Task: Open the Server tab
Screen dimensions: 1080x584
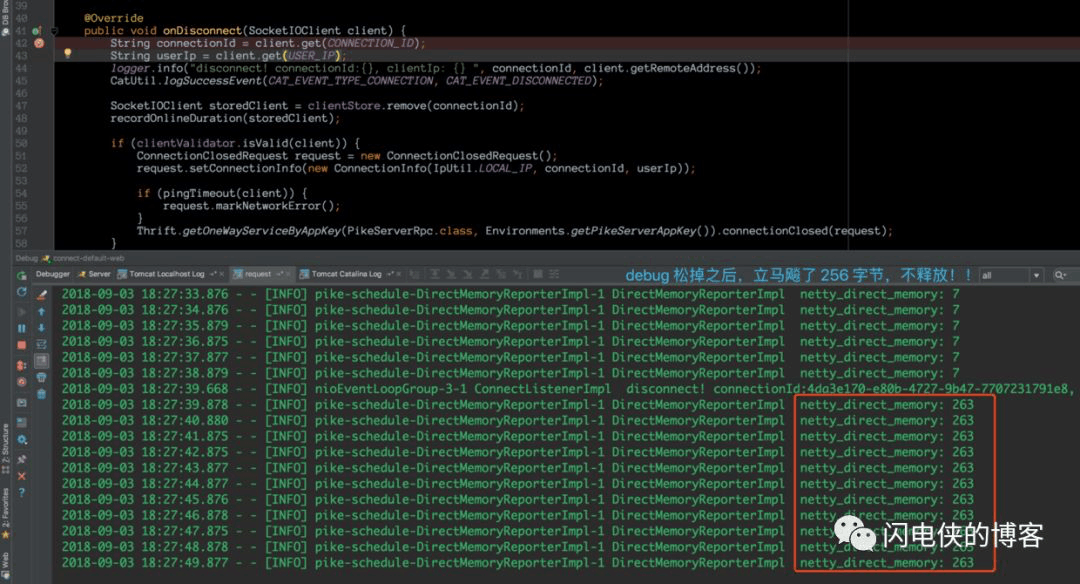Action: (94, 274)
